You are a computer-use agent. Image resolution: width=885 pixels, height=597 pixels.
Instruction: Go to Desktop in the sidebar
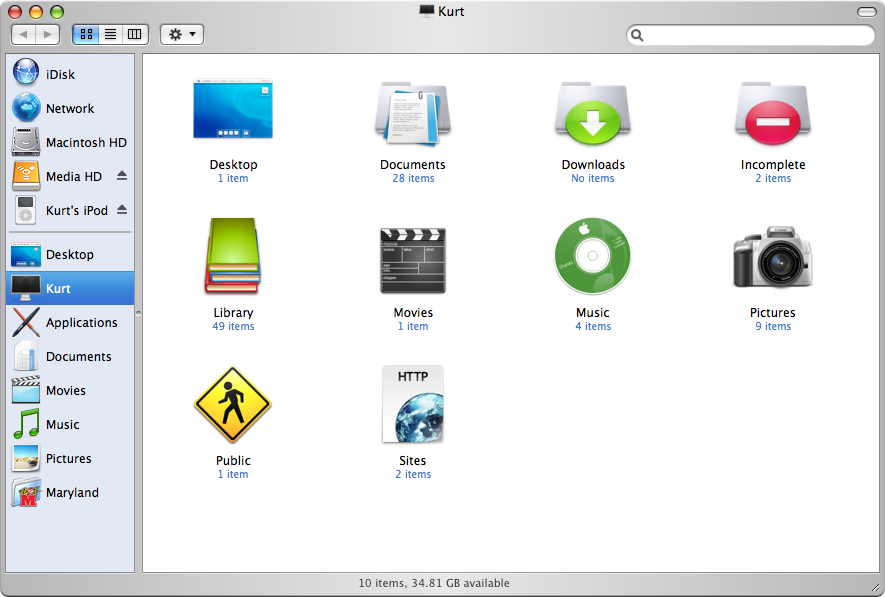click(x=70, y=254)
